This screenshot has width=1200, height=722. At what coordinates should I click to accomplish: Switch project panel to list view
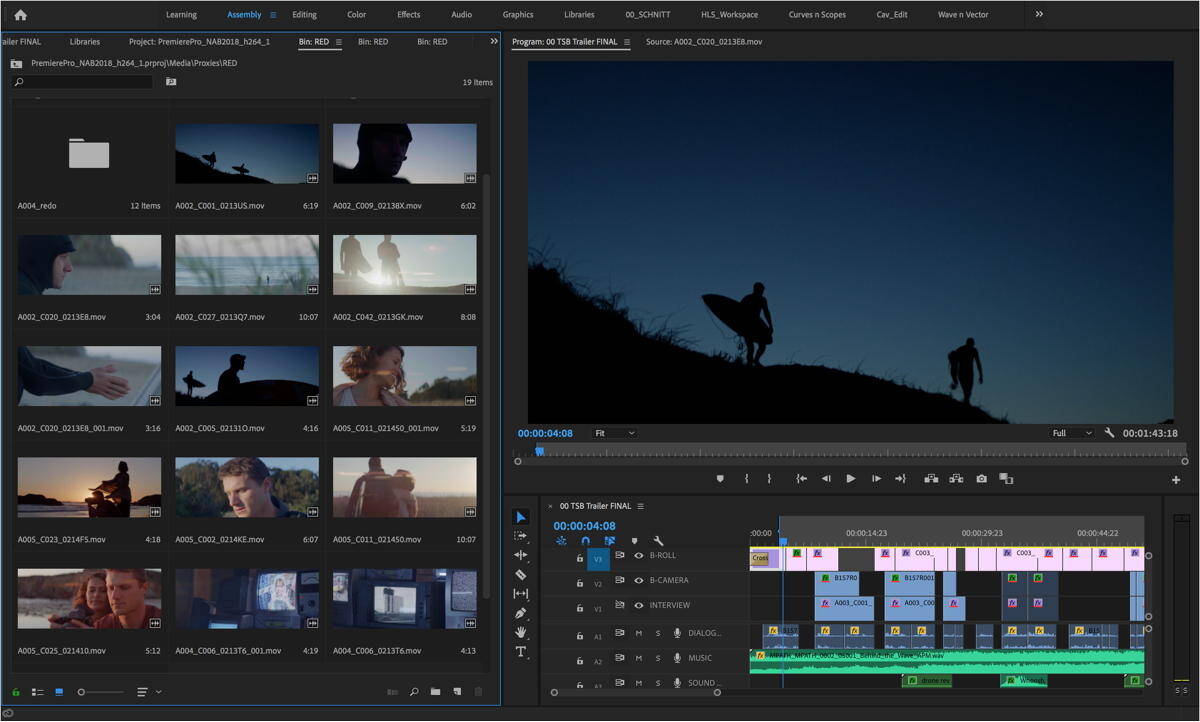(x=37, y=691)
